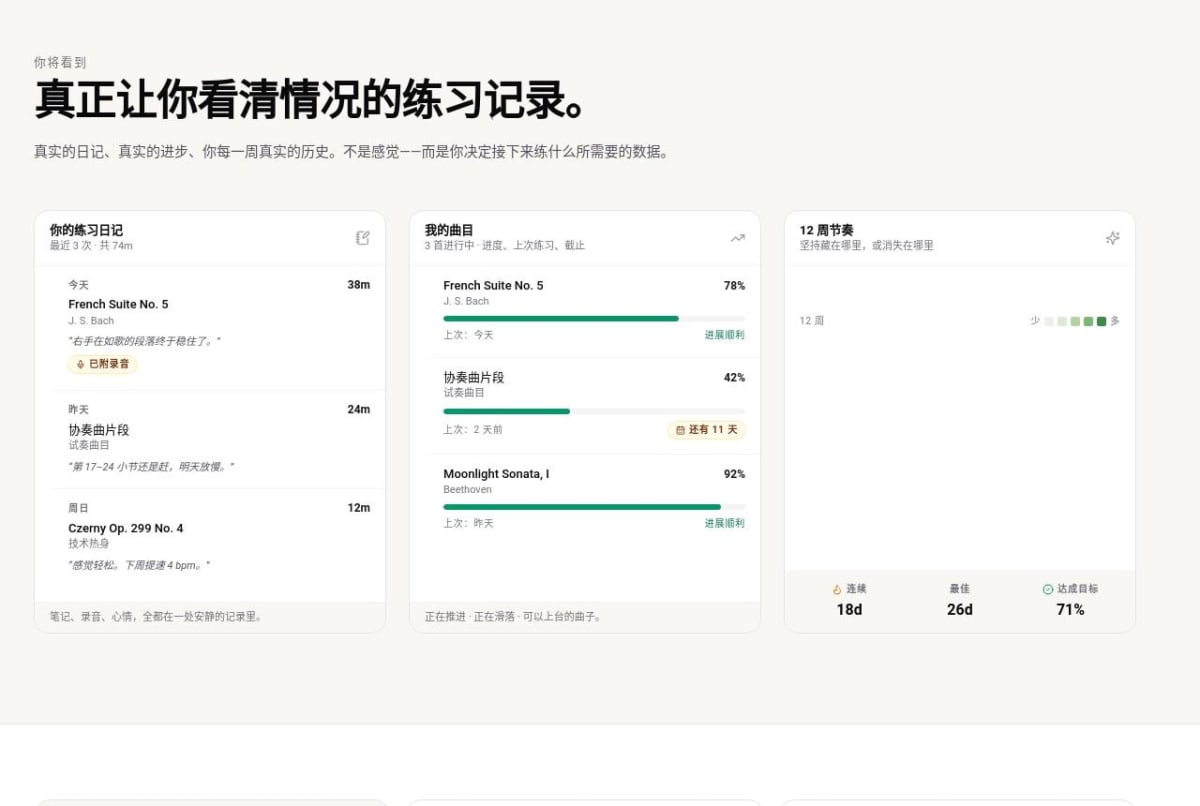Click the French Suite No. 5 progress bar
The height and width of the screenshot is (806, 1200).
[594, 319]
